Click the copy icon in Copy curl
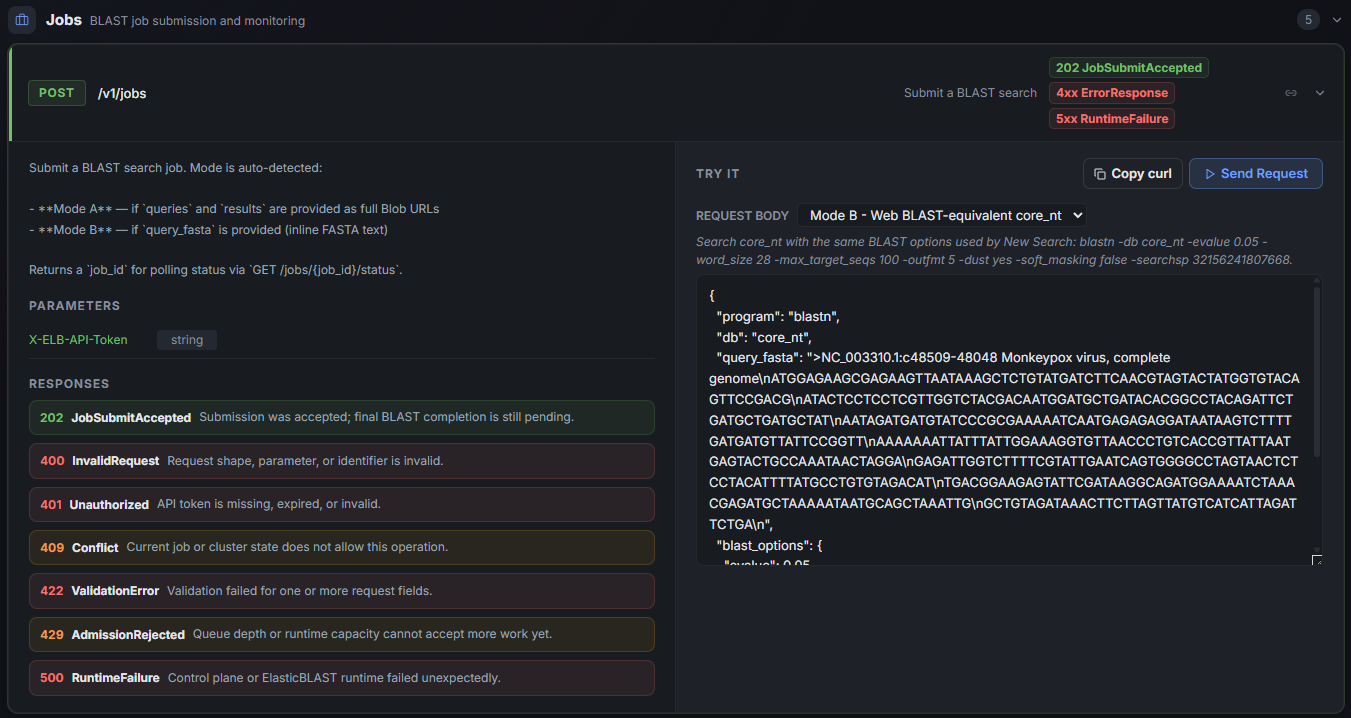The width and height of the screenshot is (1351, 718). click(1100, 174)
